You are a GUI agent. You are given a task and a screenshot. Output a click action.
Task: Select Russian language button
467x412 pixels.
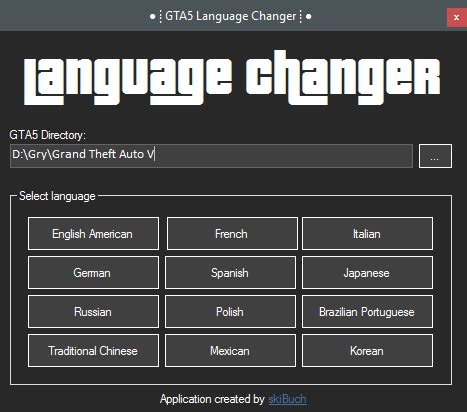tap(93, 311)
